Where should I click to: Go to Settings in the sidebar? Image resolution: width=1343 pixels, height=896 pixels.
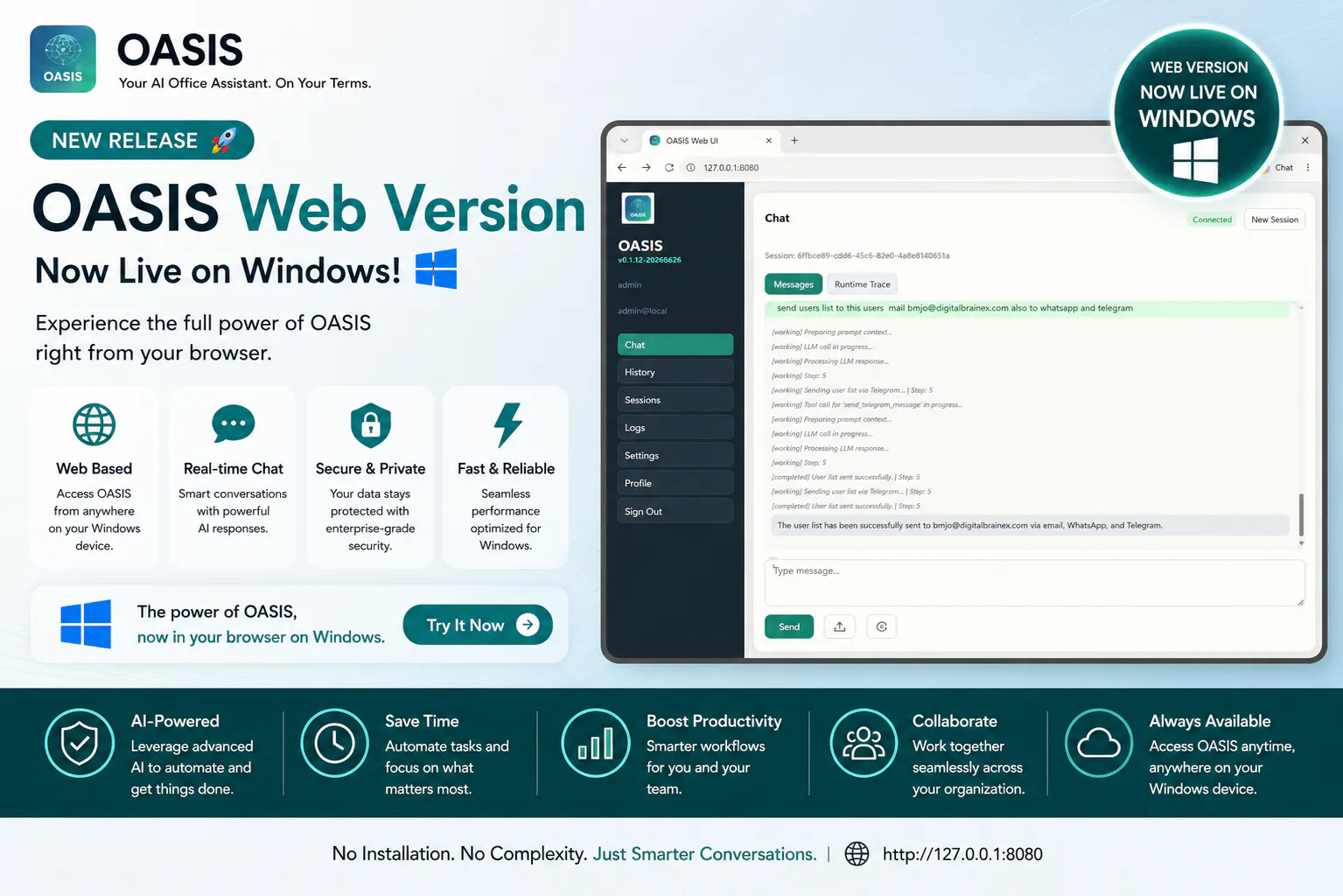click(x=675, y=455)
